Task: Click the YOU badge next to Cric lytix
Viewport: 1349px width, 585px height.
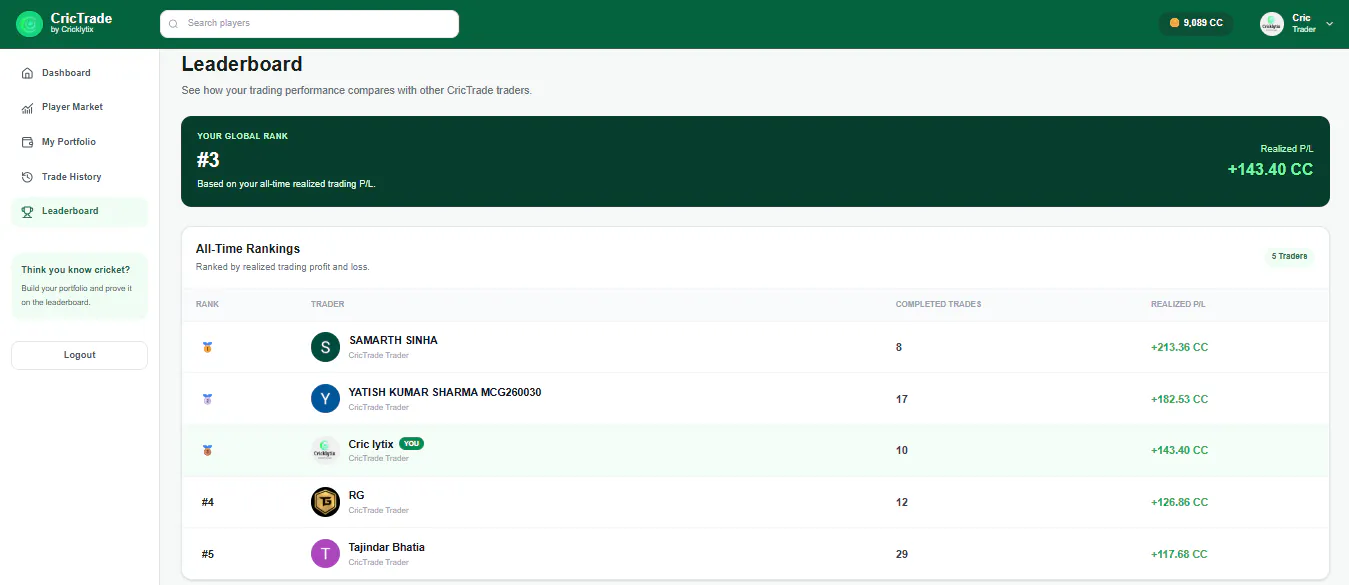Action: tap(411, 443)
